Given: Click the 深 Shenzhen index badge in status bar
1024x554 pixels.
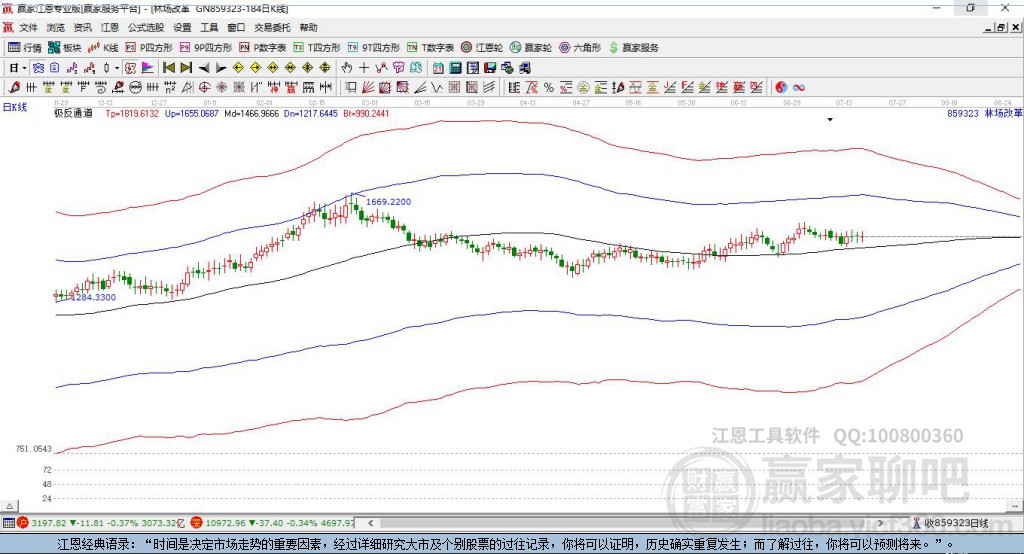Looking at the screenshot, I should (x=197, y=523).
